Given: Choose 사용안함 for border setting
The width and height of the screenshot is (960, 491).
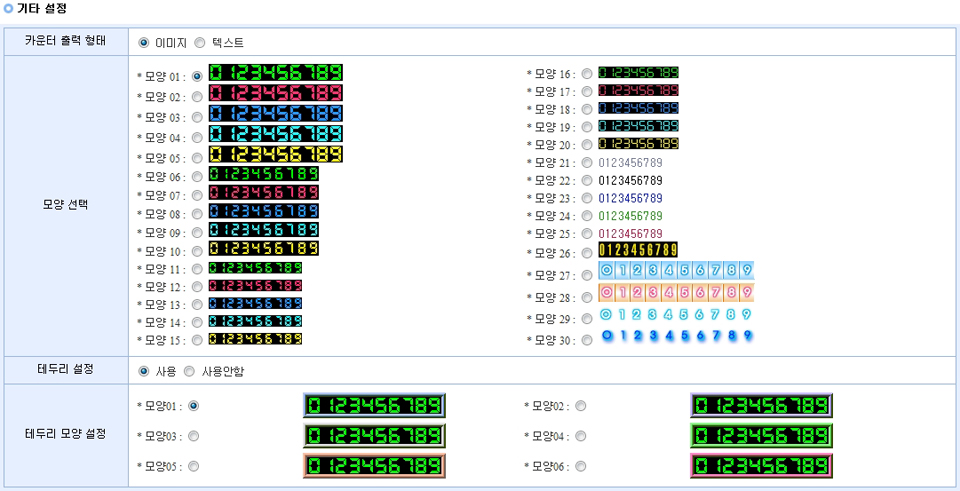Looking at the screenshot, I should (189, 371).
